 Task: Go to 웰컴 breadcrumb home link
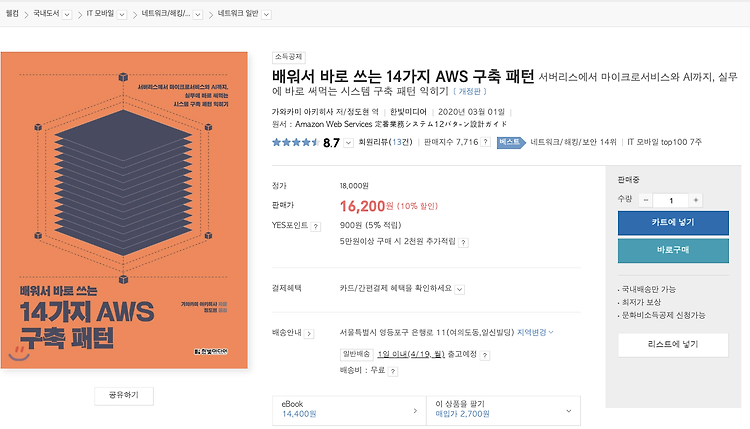[12, 14]
